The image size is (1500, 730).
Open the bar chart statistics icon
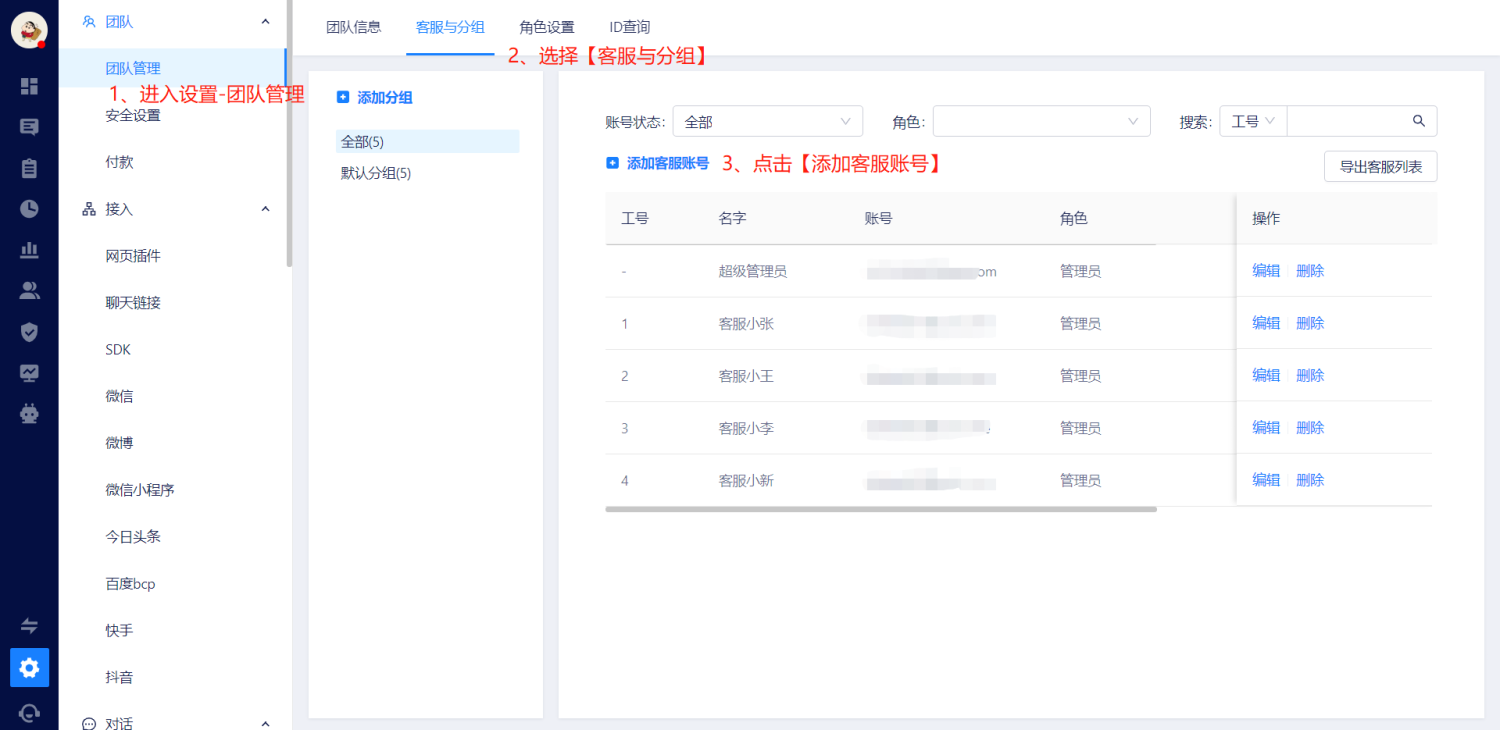point(29,250)
